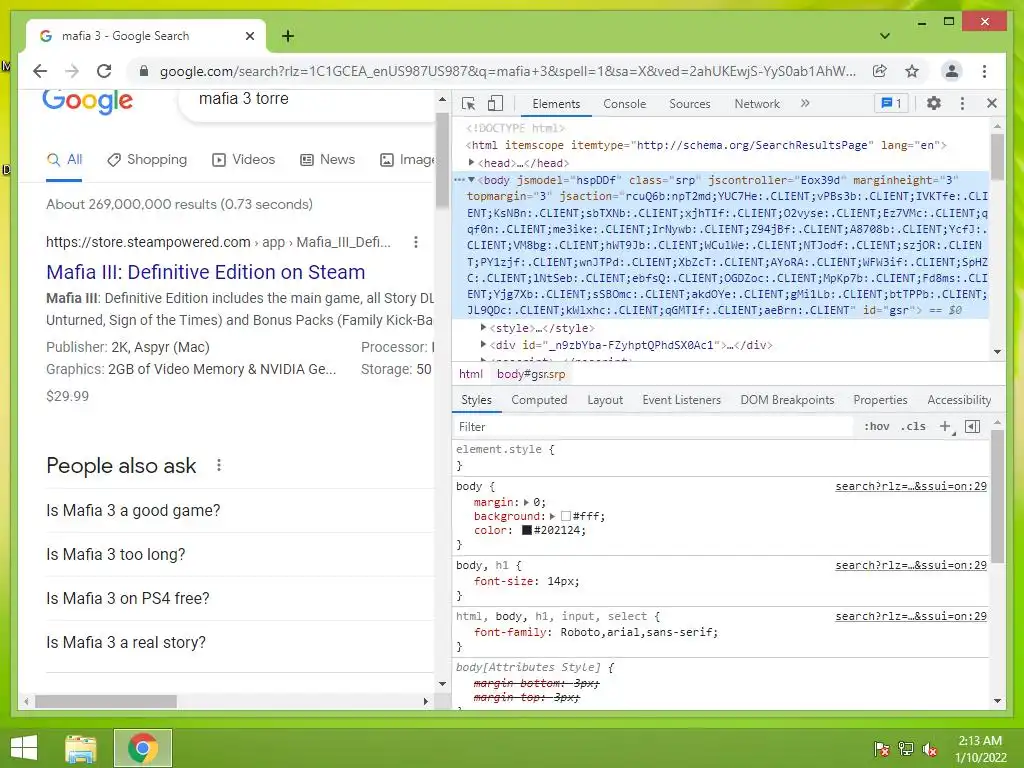Toggle the .cls class editor

tap(913, 426)
